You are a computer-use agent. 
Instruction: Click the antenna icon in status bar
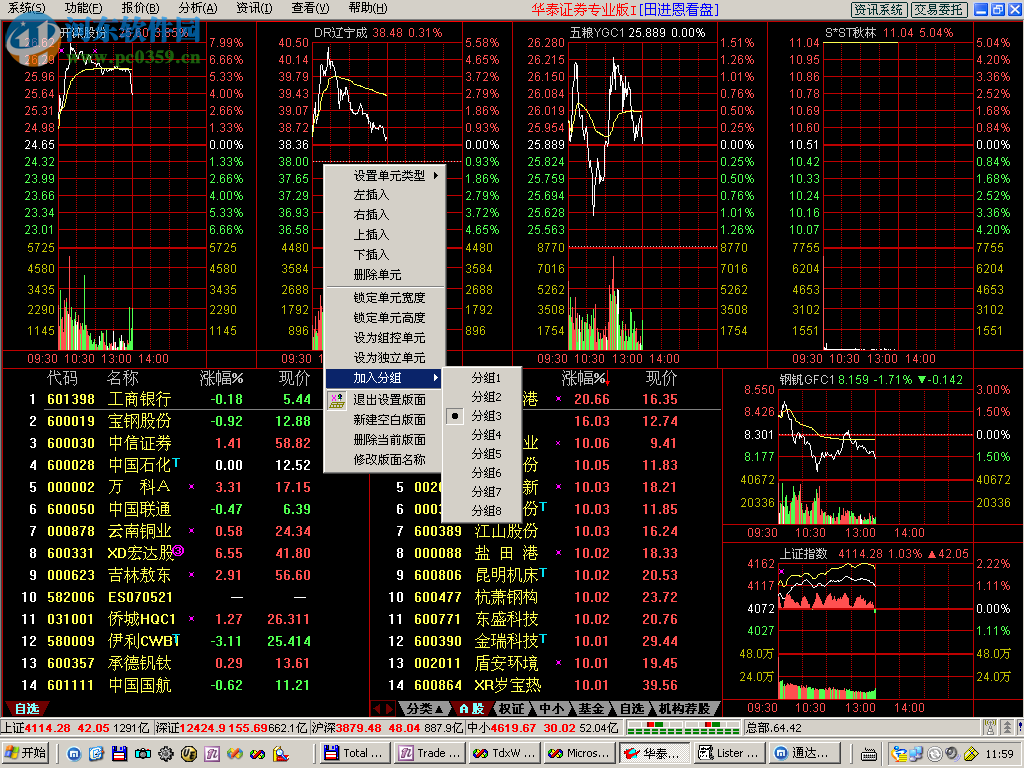[x=990, y=728]
